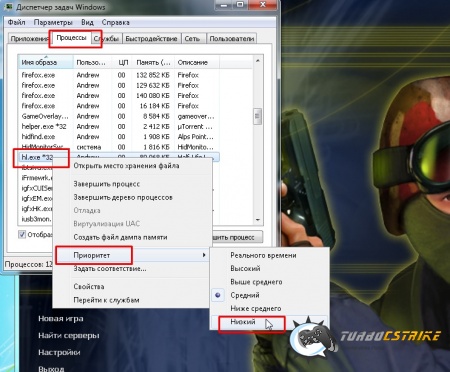This screenshot has width=450, height=372.
Task: Maximize the Task Manager window
Action: [x=241, y=5]
